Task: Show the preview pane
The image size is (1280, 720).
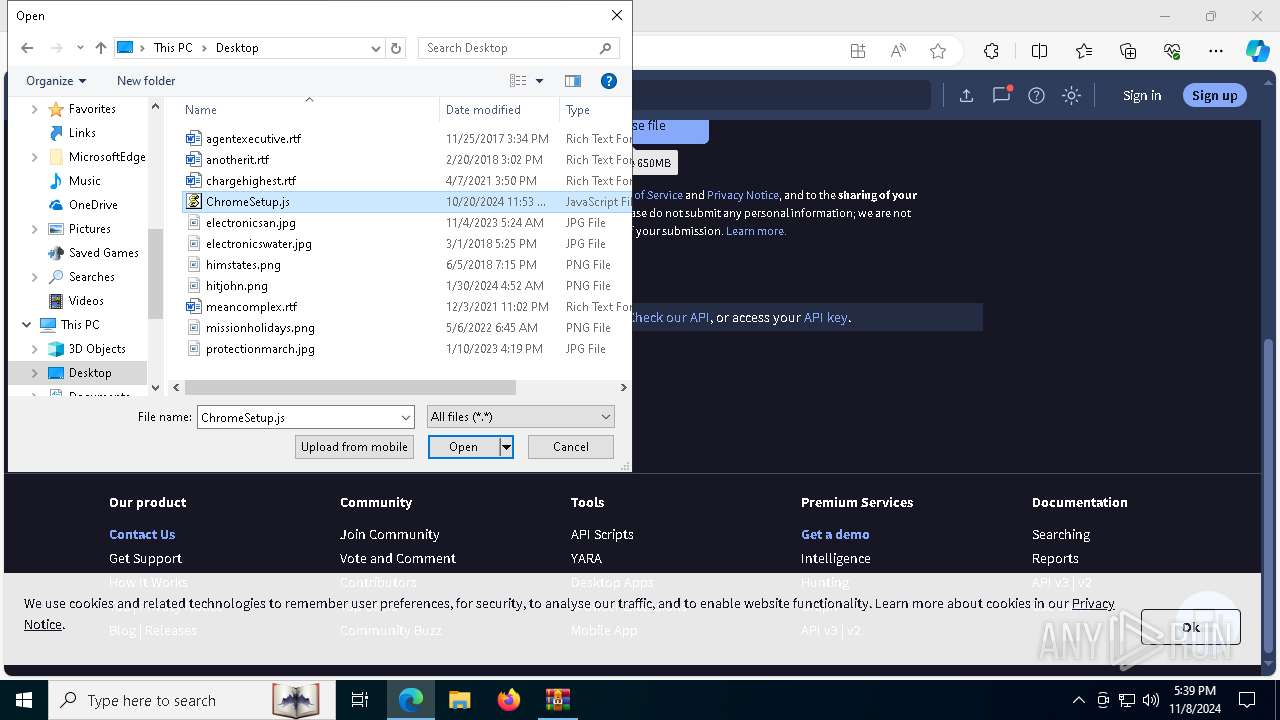Action: pos(573,81)
